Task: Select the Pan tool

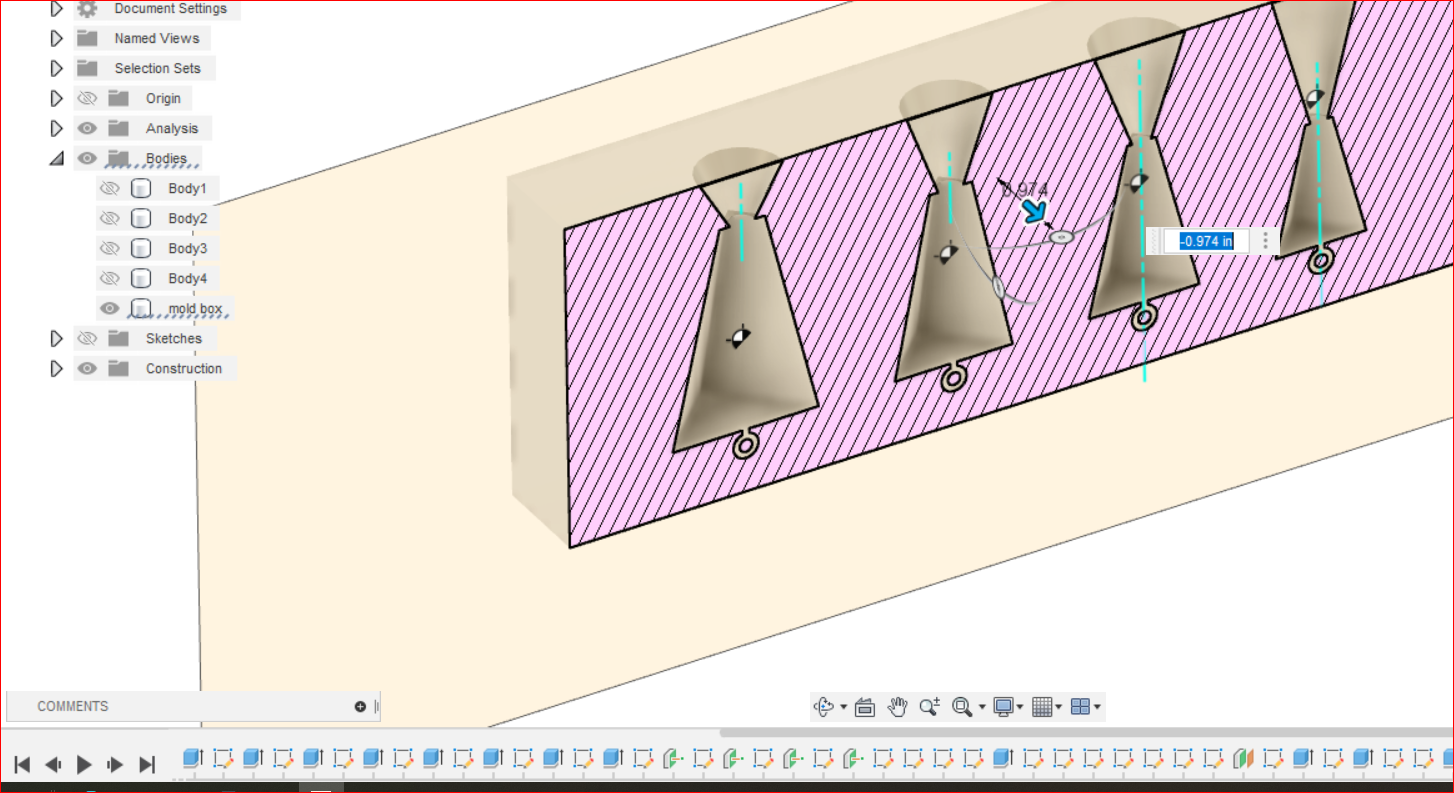Action: point(896,706)
